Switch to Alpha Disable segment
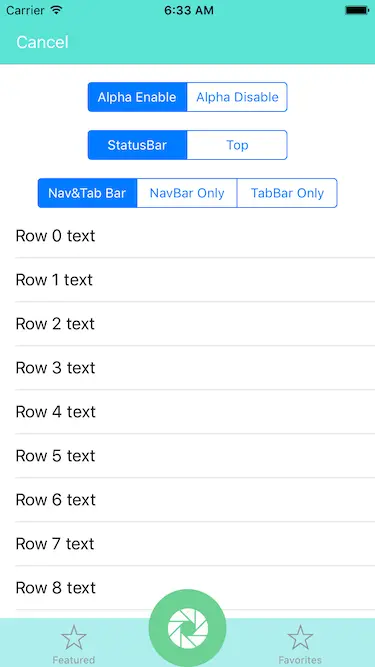The image size is (375, 667). [237, 97]
